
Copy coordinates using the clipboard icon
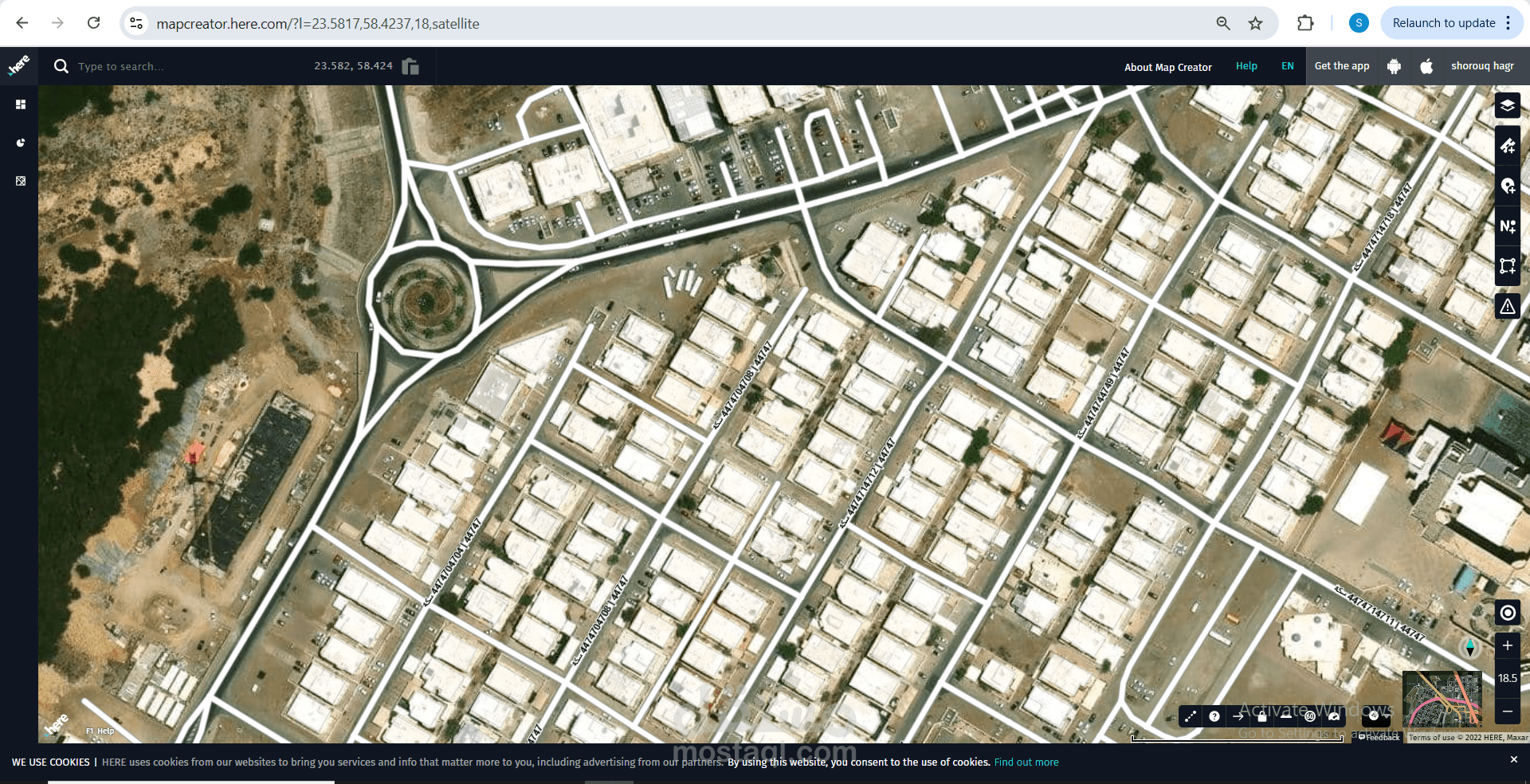pos(410,66)
